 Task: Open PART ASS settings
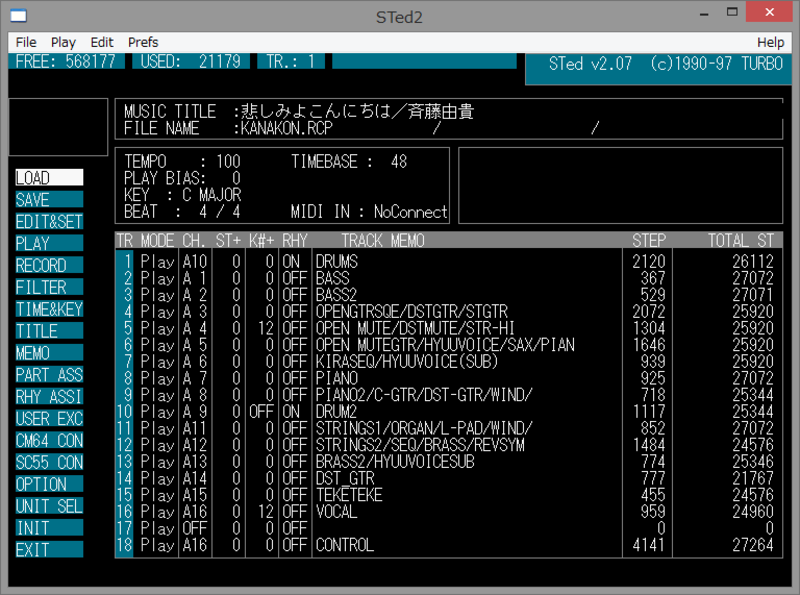click(x=49, y=375)
